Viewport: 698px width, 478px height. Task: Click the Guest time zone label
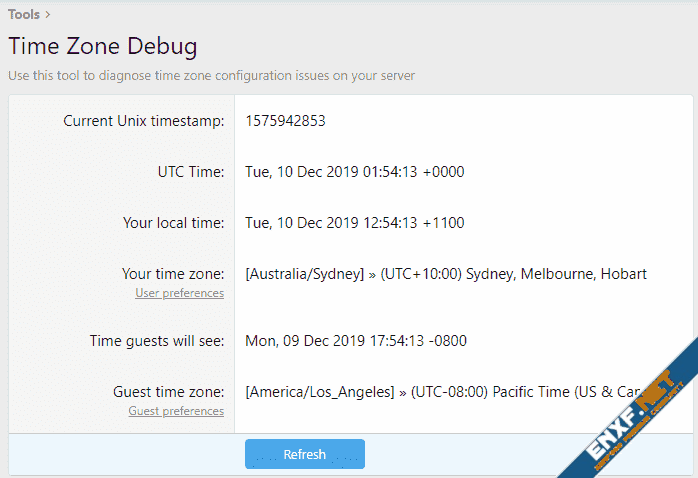[x=166, y=391]
